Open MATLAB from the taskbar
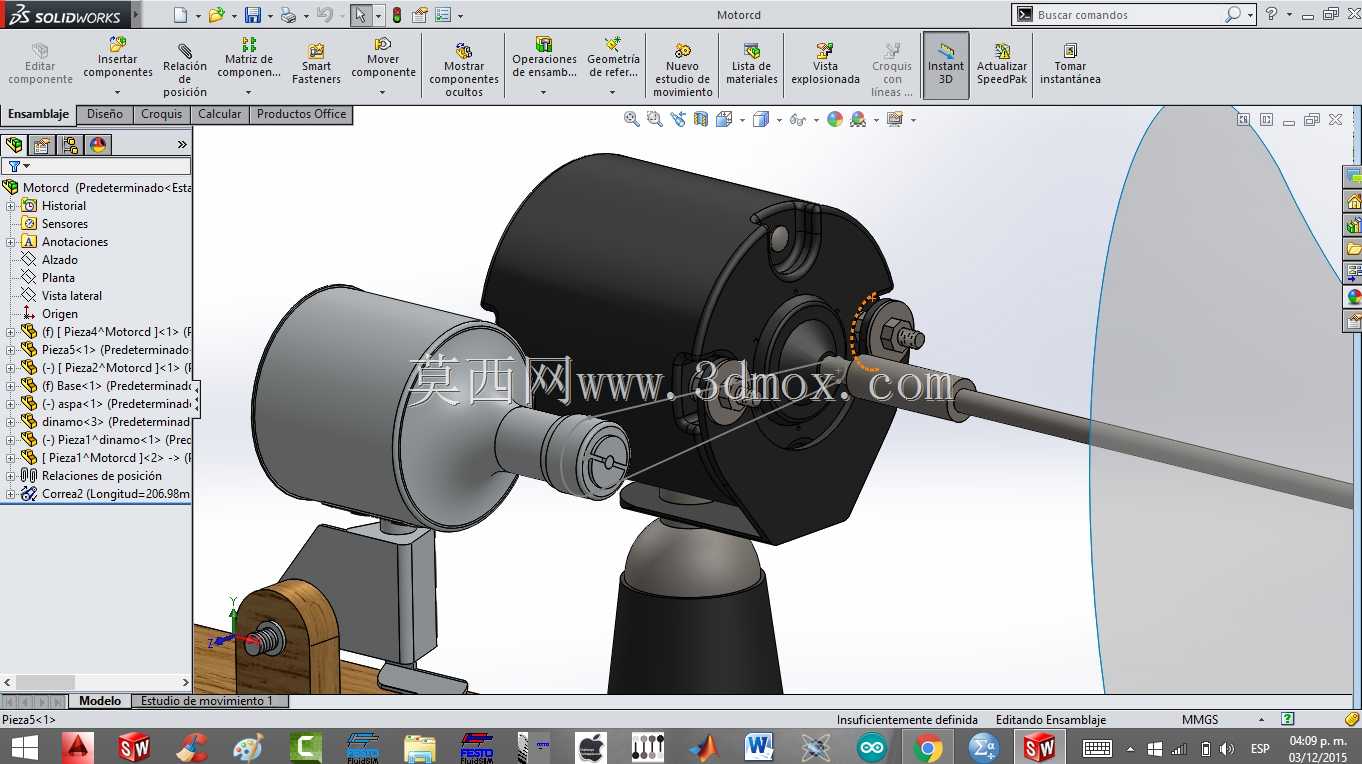Image resolution: width=1362 pixels, height=764 pixels. point(704,747)
